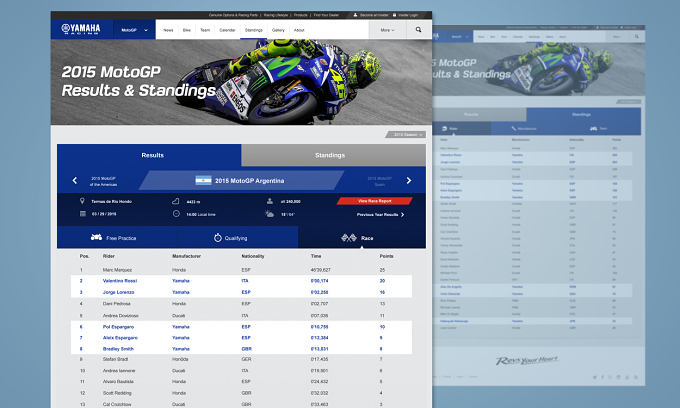Expand the MotoGP series dropdown
Image resolution: width=680 pixels, height=408 pixels.
[x=134, y=30]
